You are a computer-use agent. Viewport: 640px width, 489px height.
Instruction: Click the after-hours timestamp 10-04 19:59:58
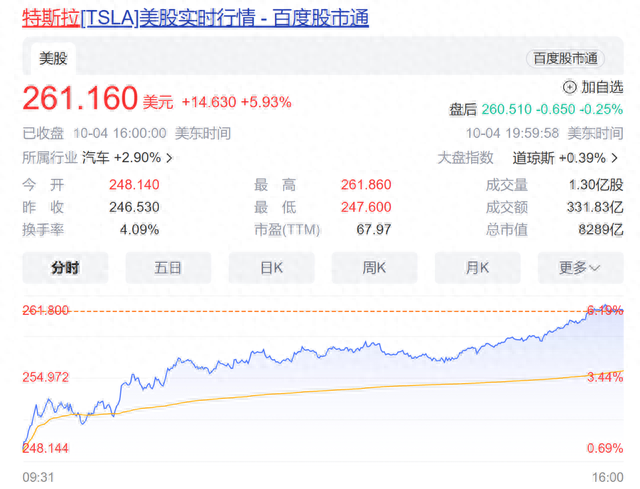tap(512, 133)
